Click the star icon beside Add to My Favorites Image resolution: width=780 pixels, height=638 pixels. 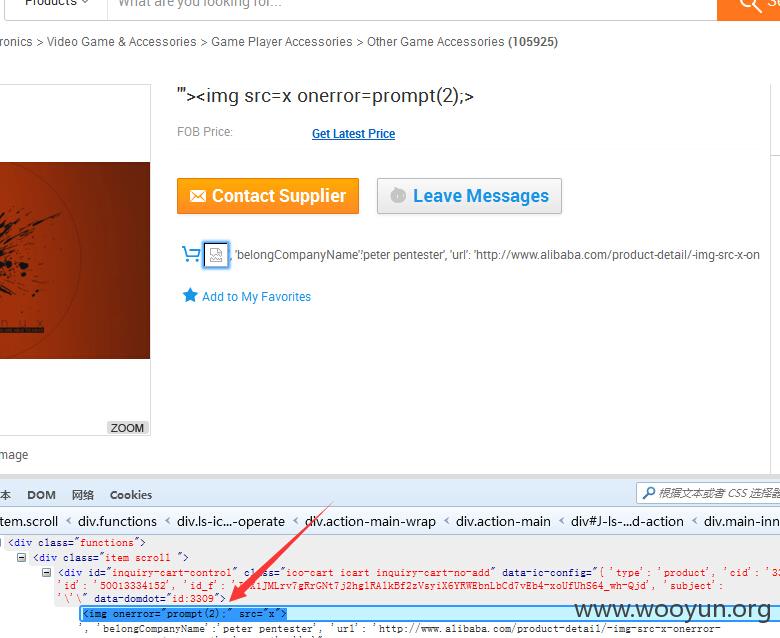190,295
